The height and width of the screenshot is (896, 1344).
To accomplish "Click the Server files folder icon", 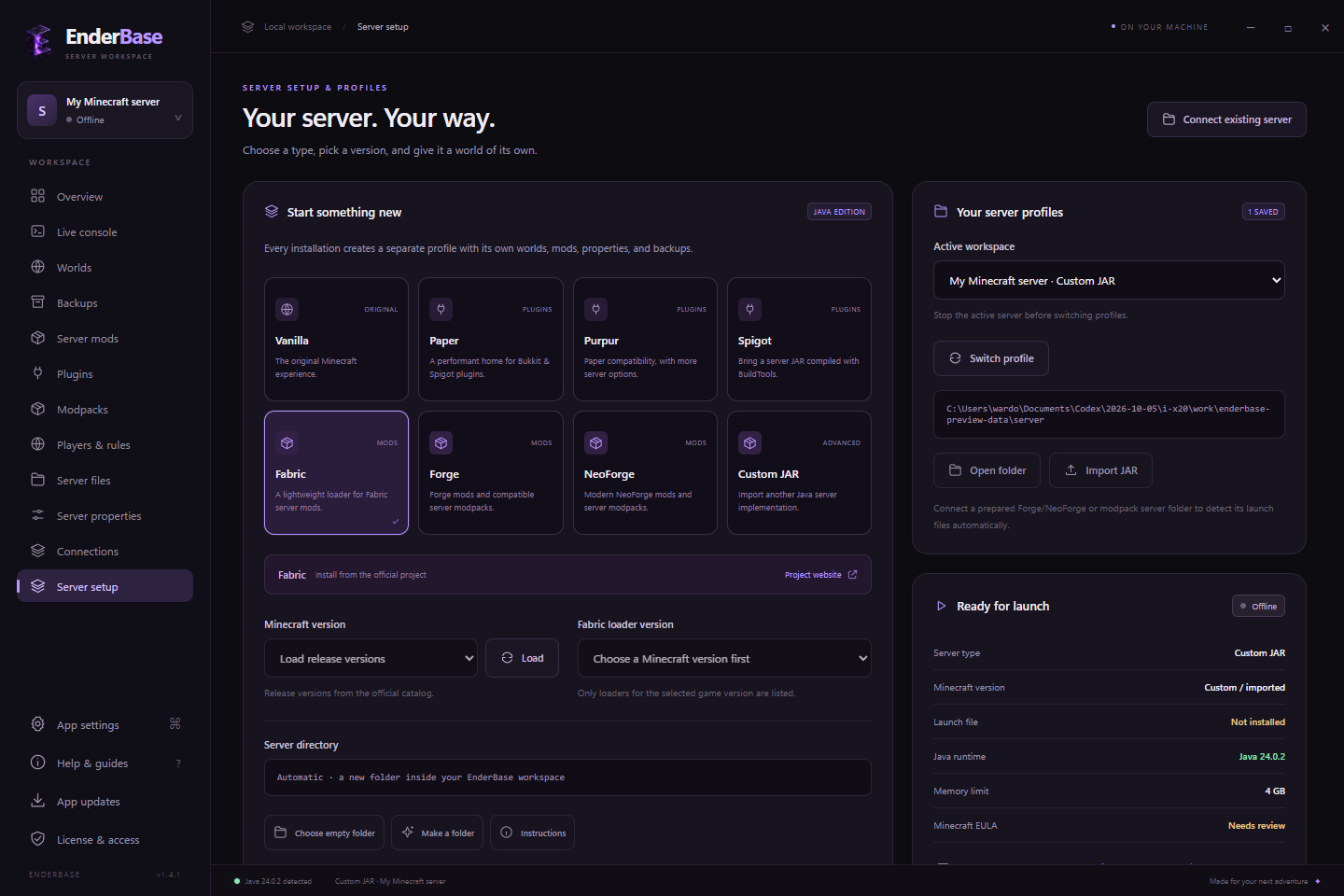I will coord(37,480).
